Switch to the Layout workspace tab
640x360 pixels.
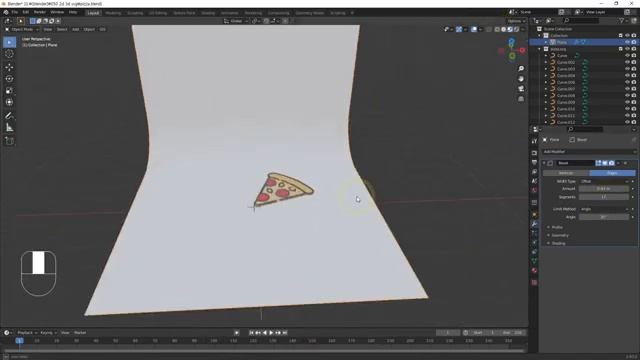click(x=93, y=13)
